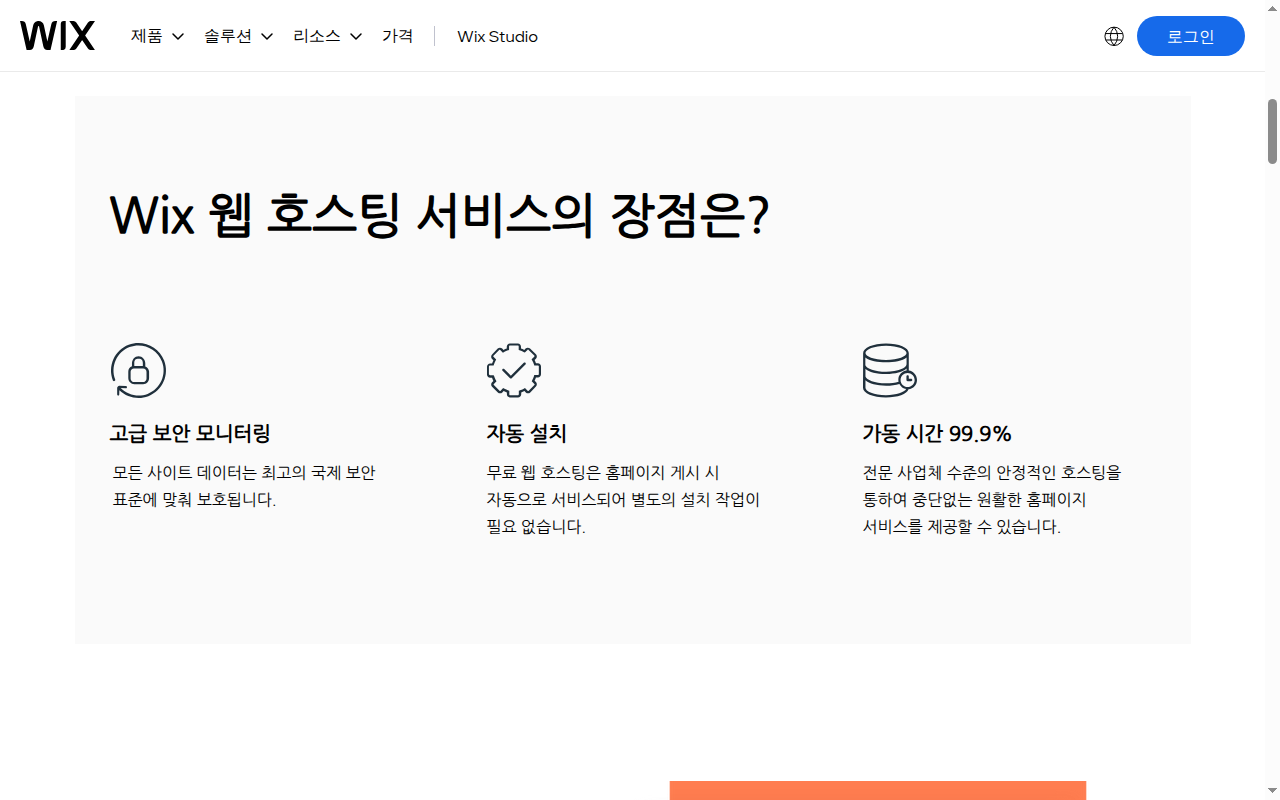Click the page vertical scrollbar thumb

[1273, 131]
